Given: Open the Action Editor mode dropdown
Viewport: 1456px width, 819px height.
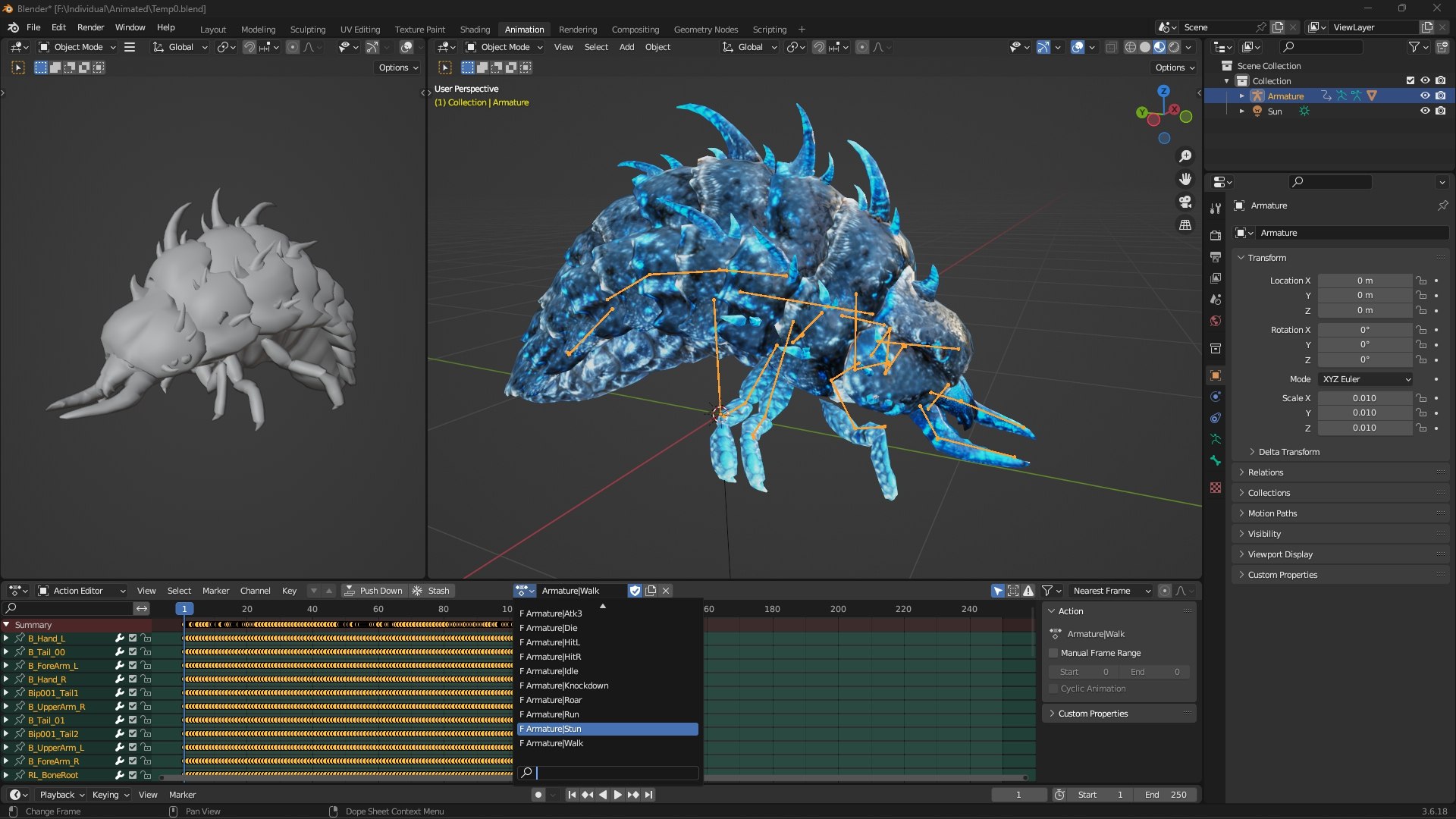Looking at the screenshot, I should tap(82, 591).
